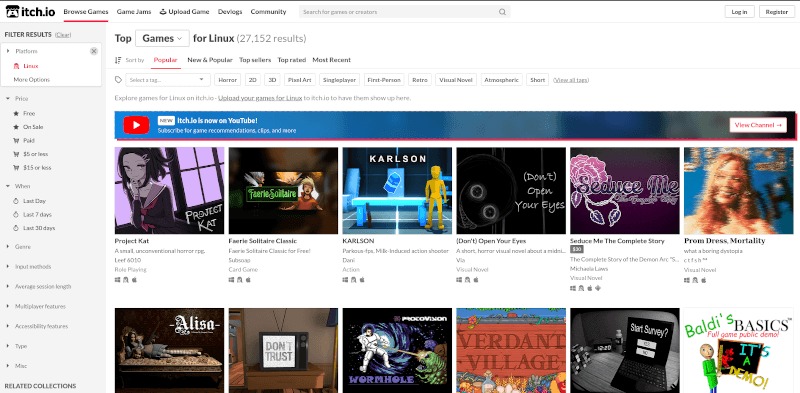Sort by Most Recent
800x393 pixels.
tap(332, 60)
